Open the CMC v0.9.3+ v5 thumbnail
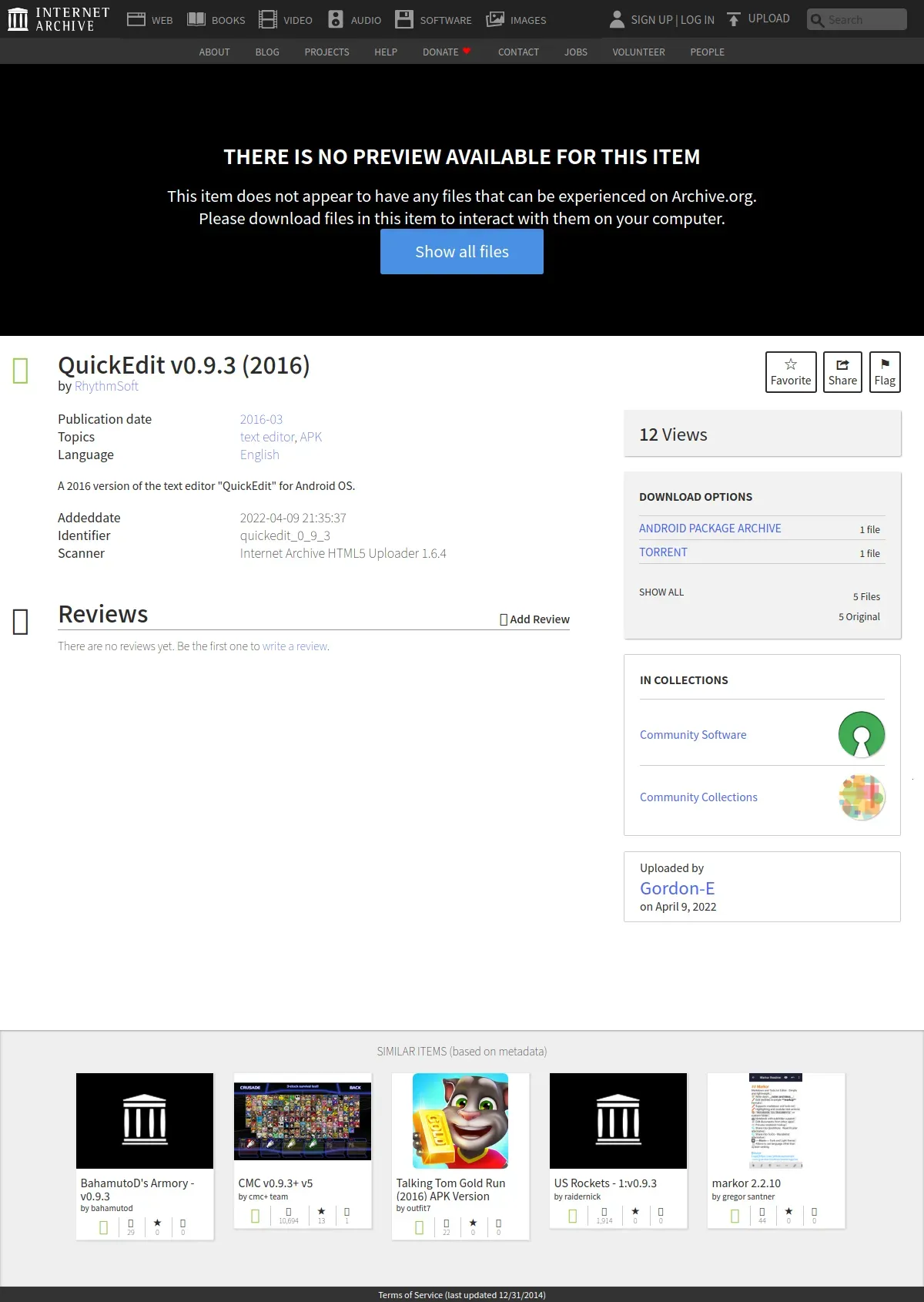Screen dimensions: 924x1302 point(303,1121)
